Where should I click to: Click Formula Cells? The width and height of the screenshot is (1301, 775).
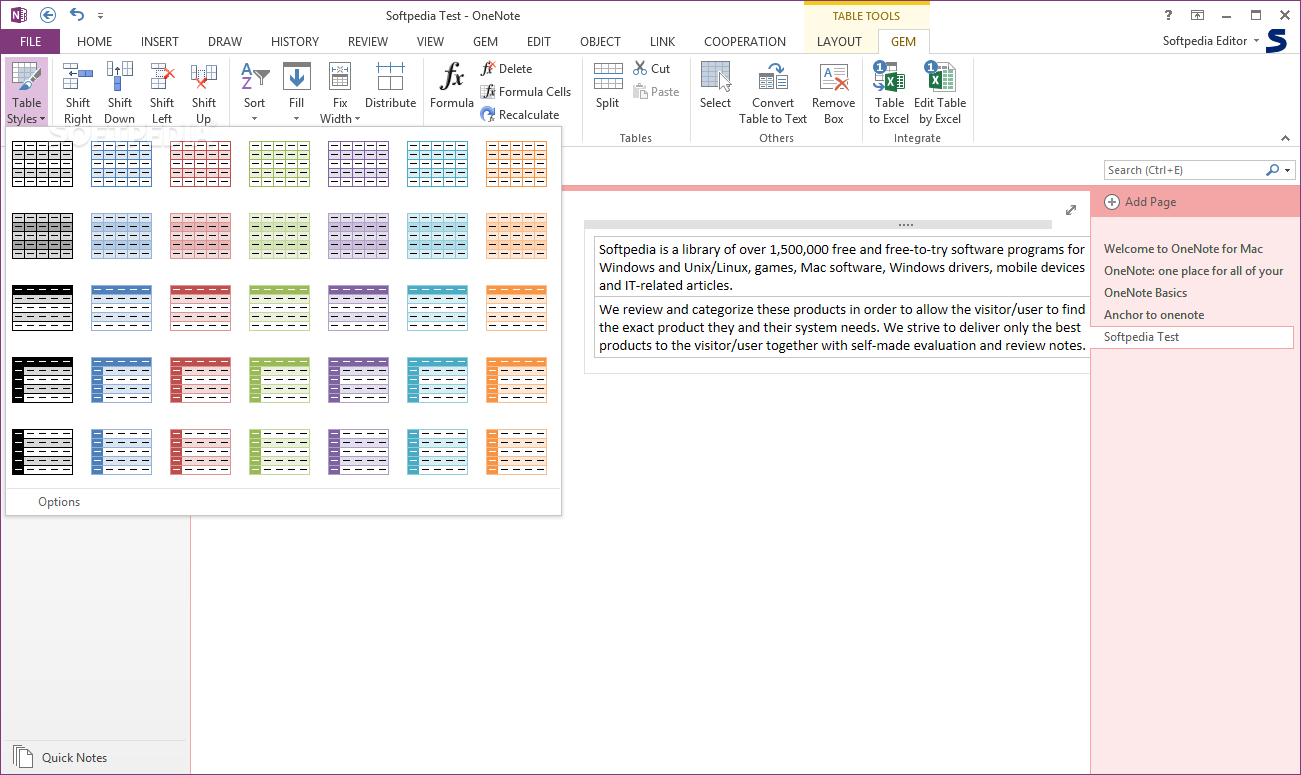pyautogui.click(x=526, y=92)
